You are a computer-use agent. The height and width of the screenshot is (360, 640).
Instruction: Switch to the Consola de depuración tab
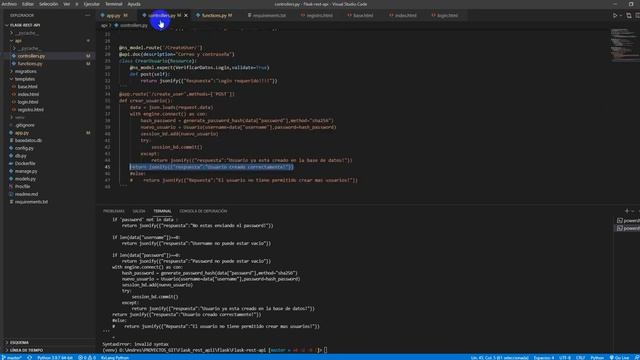pos(203,211)
